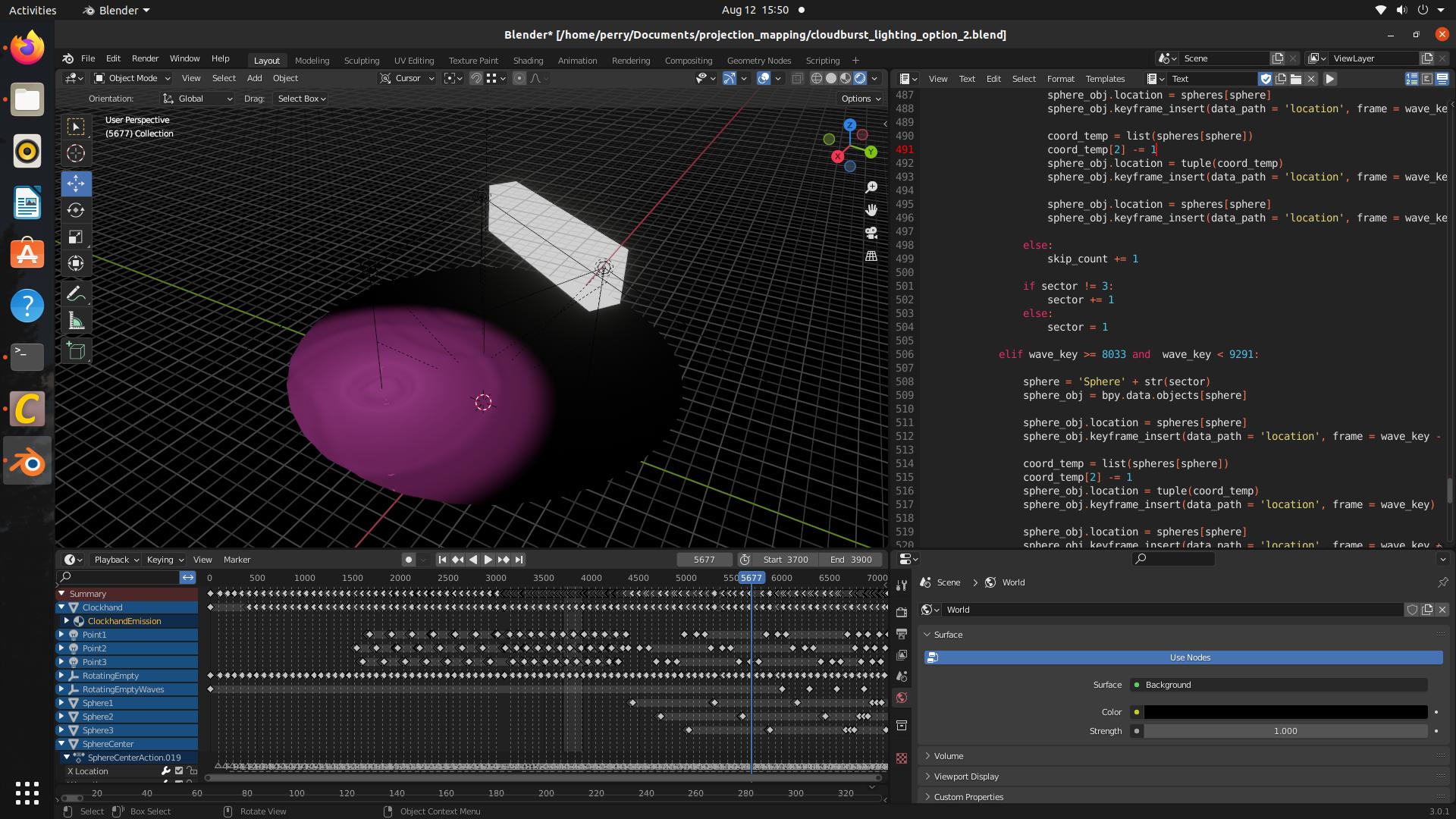Image resolution: width=1456 pixels, height=819 pixels.
Task: Toggle viewport gizmos display
Action: tap(729, 78)
